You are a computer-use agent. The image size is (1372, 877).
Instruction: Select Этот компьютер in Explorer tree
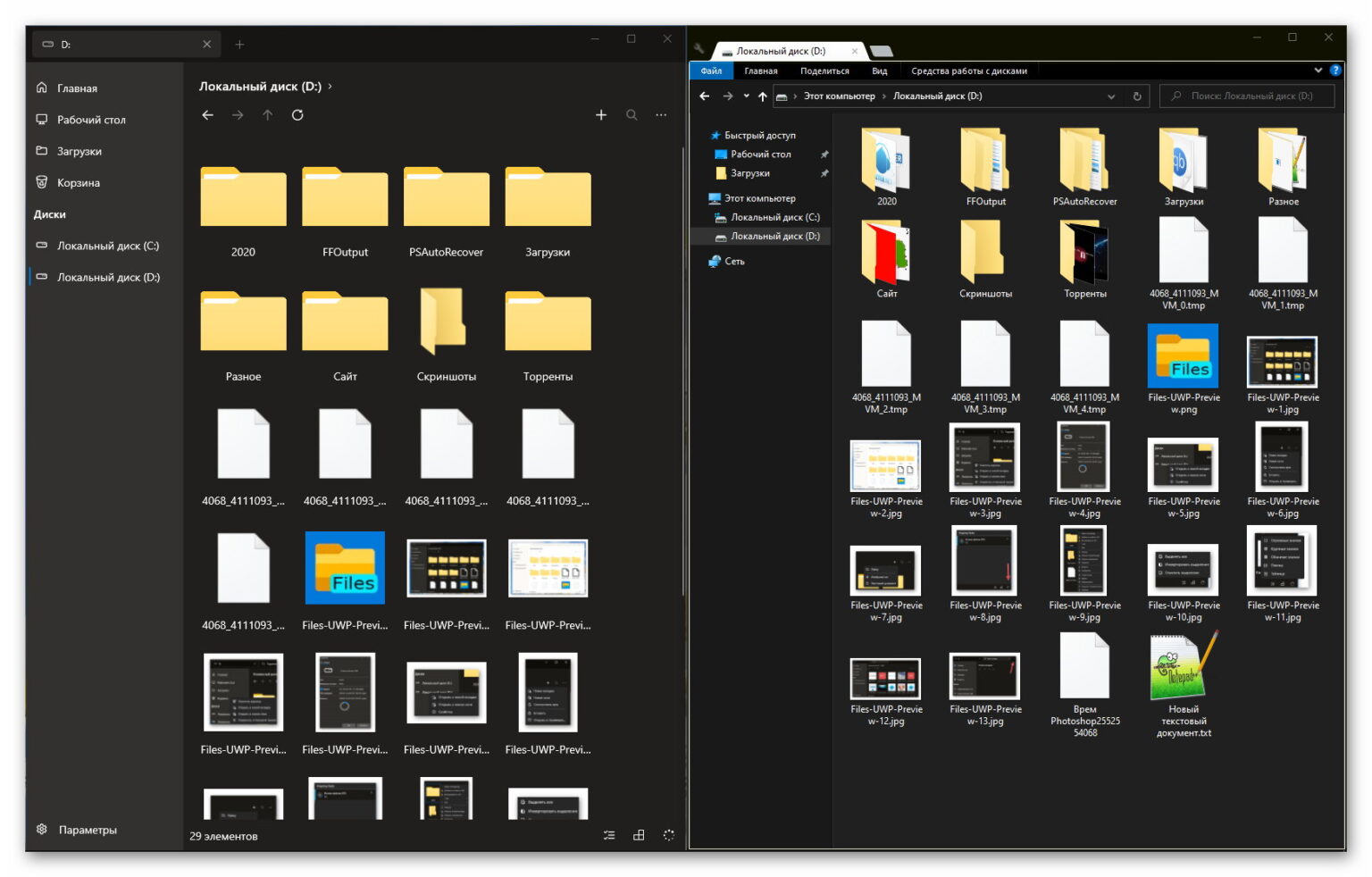pos(759,198)
